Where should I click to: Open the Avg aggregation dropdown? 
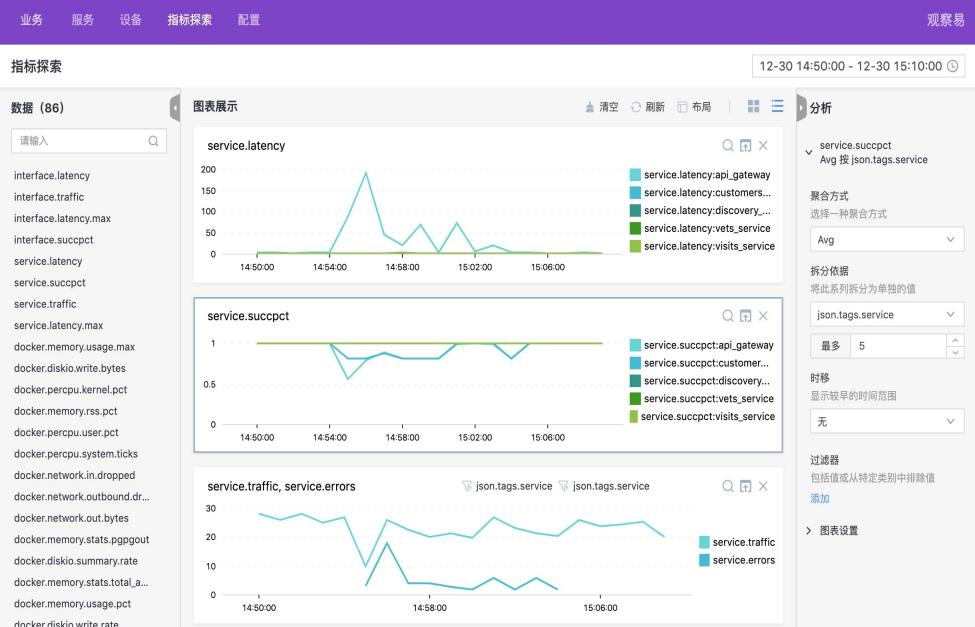[887, 239]
